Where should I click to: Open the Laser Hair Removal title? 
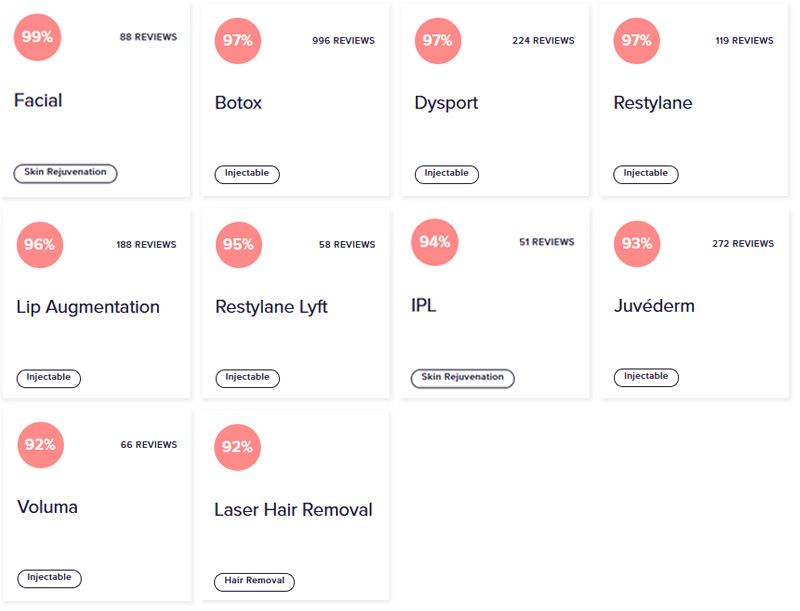tap(293, 510)
